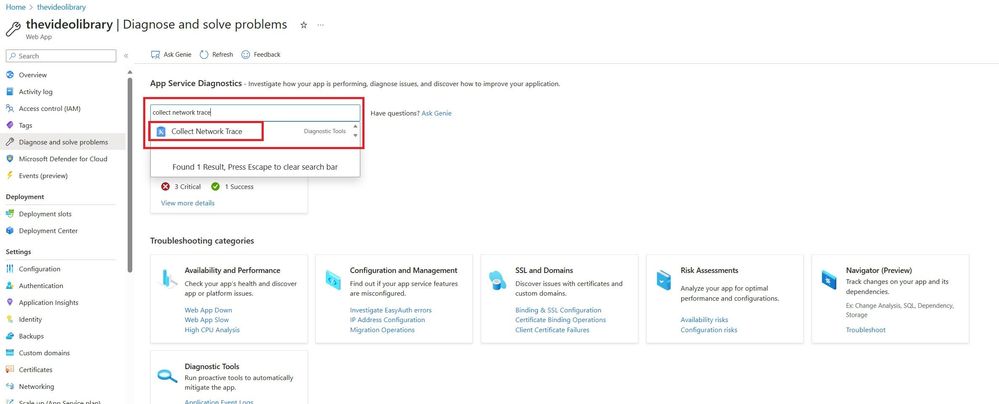The width and height of the screenshot is (999, 404).
Task: Click the Identity key icon
Action: click(10, 319)
